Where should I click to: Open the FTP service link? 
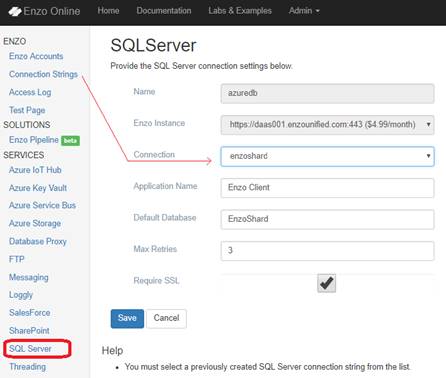pos(17,259)
